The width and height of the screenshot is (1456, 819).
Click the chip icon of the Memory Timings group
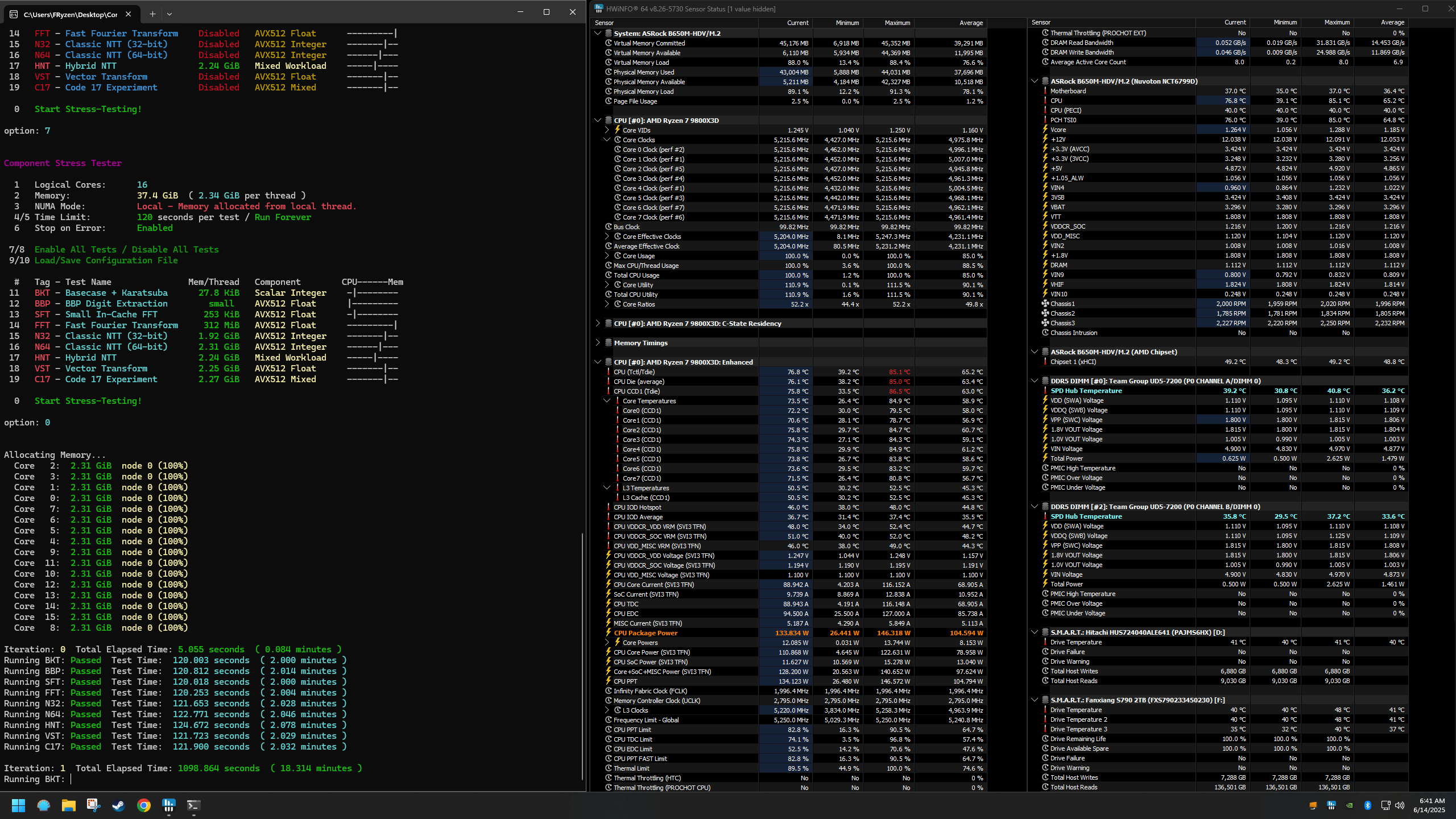[x=608, y=343]
